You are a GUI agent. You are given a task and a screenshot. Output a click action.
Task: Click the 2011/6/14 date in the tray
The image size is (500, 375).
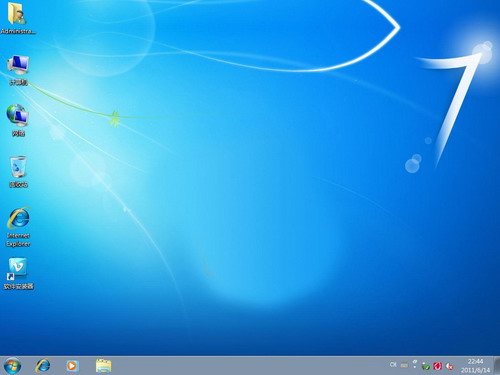click(475, 370)
